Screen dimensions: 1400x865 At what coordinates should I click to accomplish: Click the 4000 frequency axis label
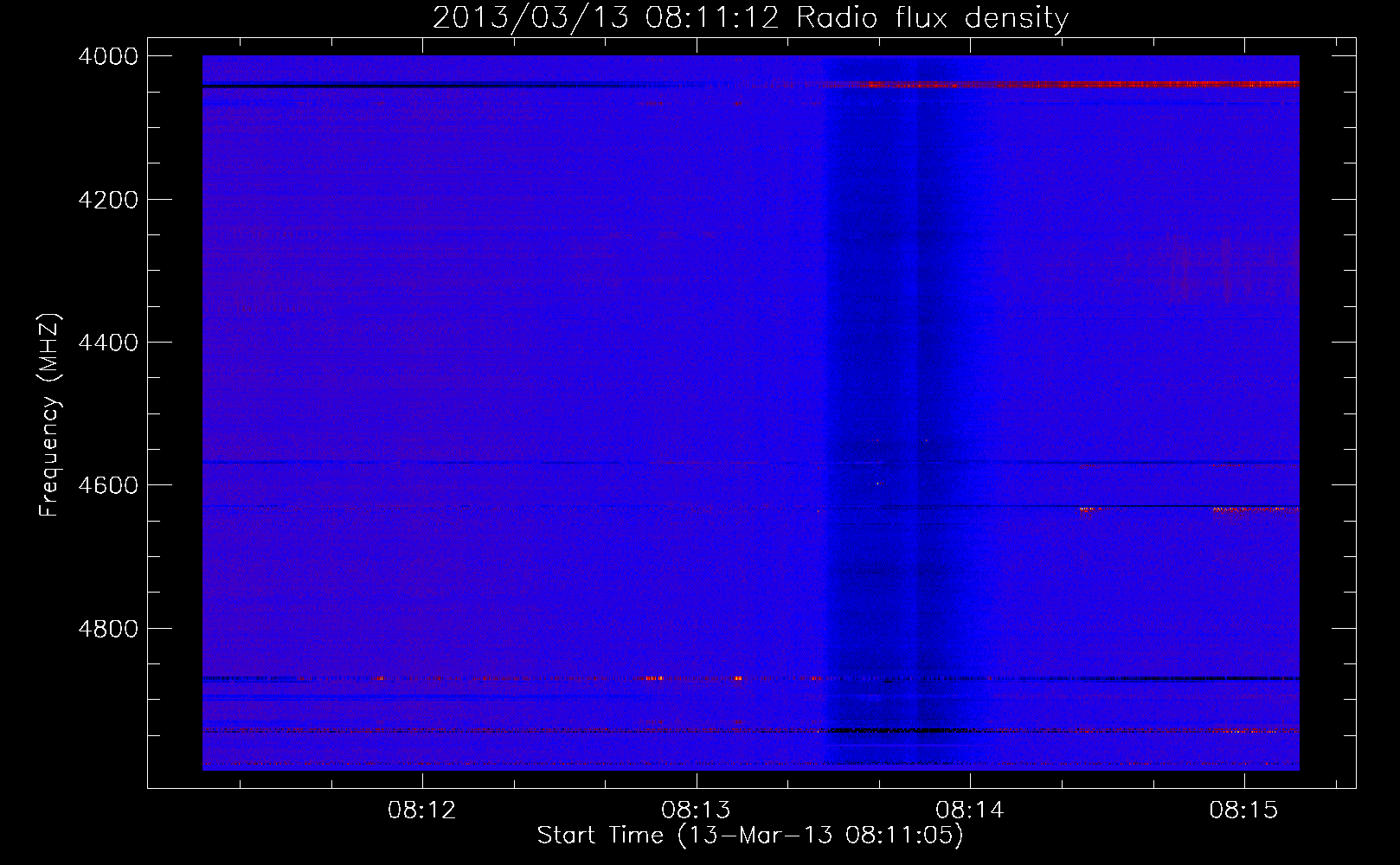tap(108, 56)
